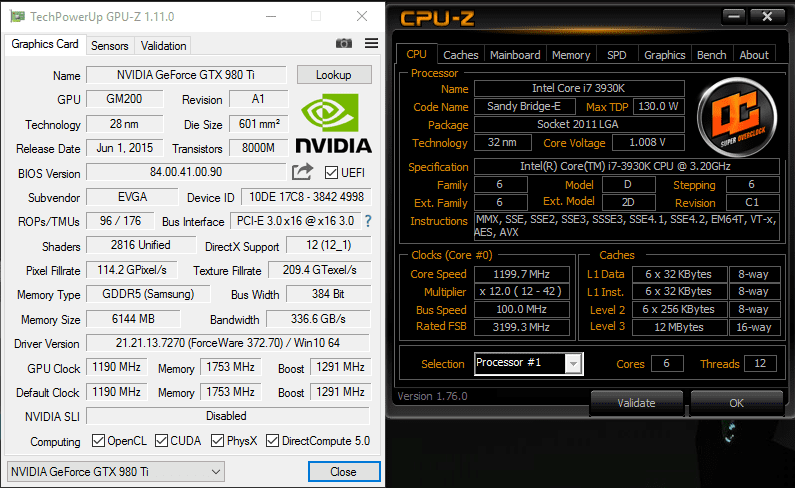Switch to the Sensors tab in GPU-Z

pos(110,46)
